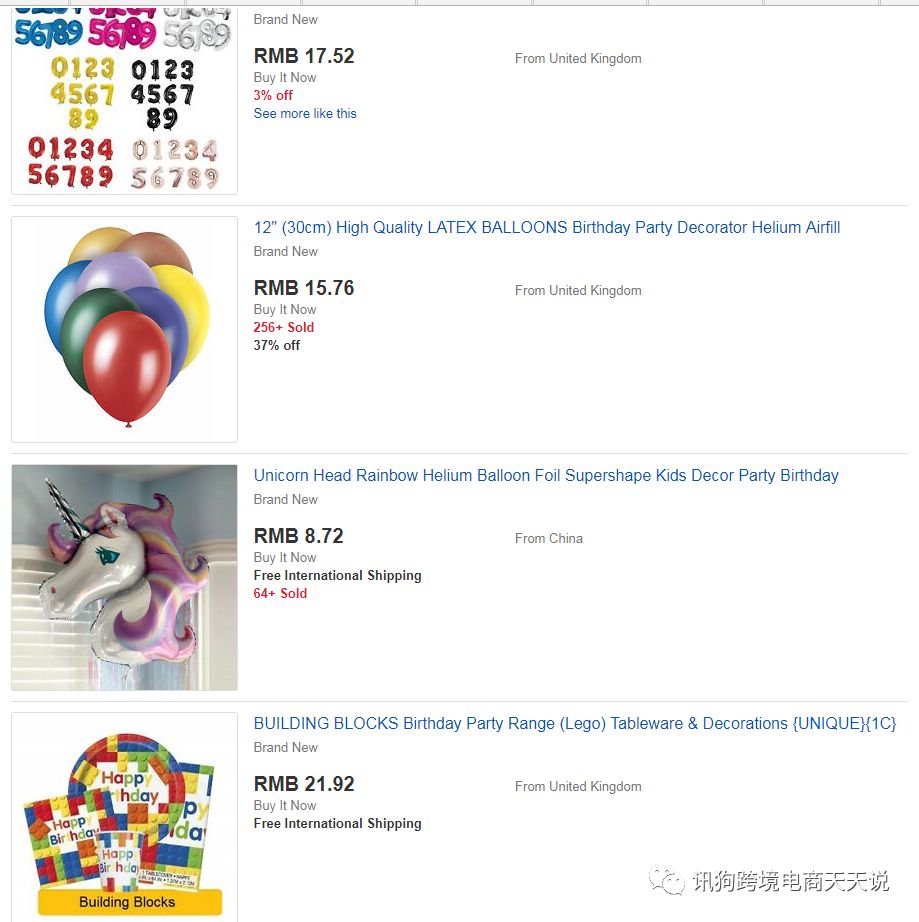The image size is (919, 922).
Task: Open the 12" Latex Balloons listing title
Action: (547, 228)
